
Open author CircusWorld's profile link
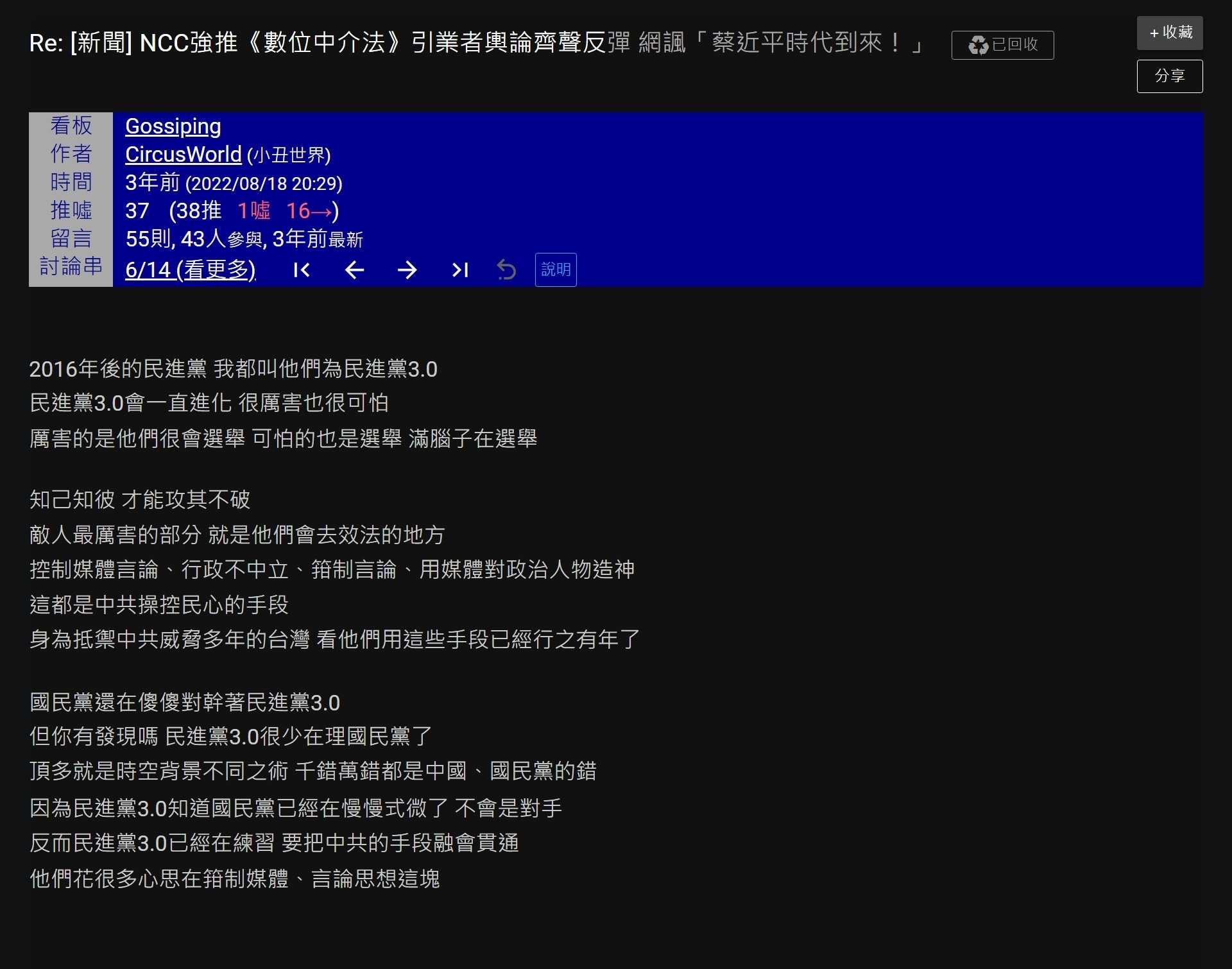183,155
